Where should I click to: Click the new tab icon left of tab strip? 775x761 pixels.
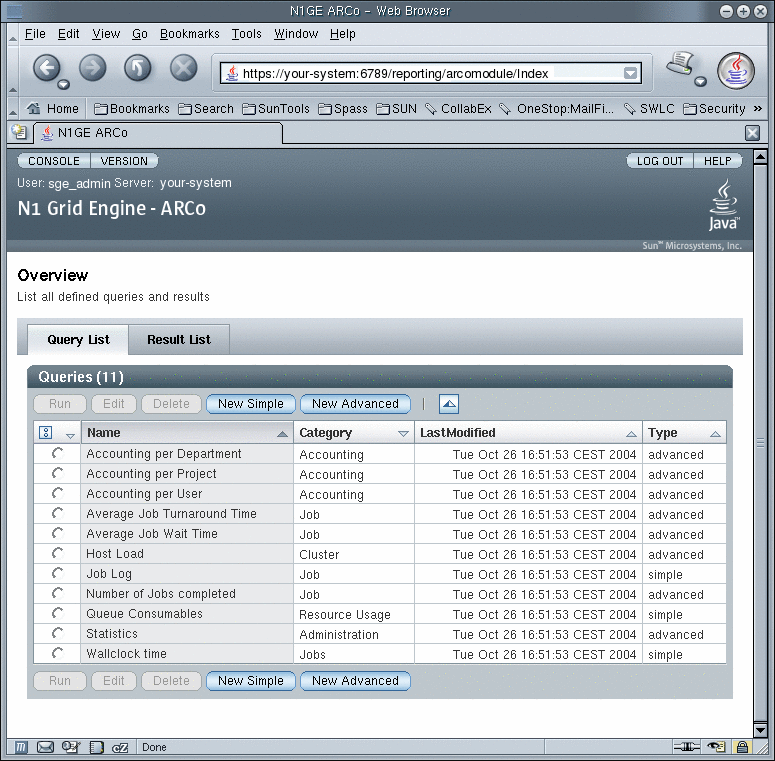coord(19,132)
